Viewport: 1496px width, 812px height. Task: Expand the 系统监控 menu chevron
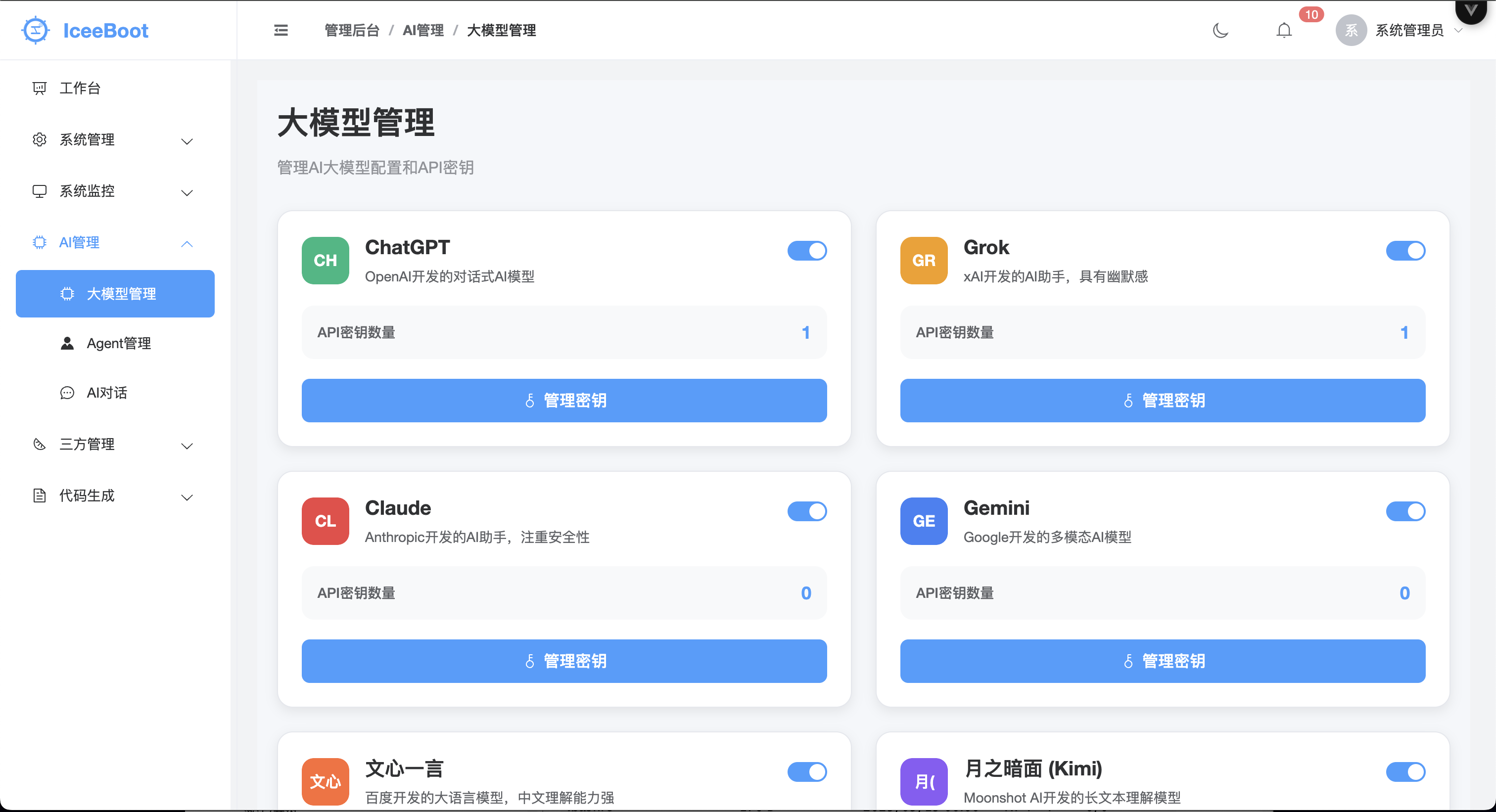pyautogui.click(x=187, y=193)
